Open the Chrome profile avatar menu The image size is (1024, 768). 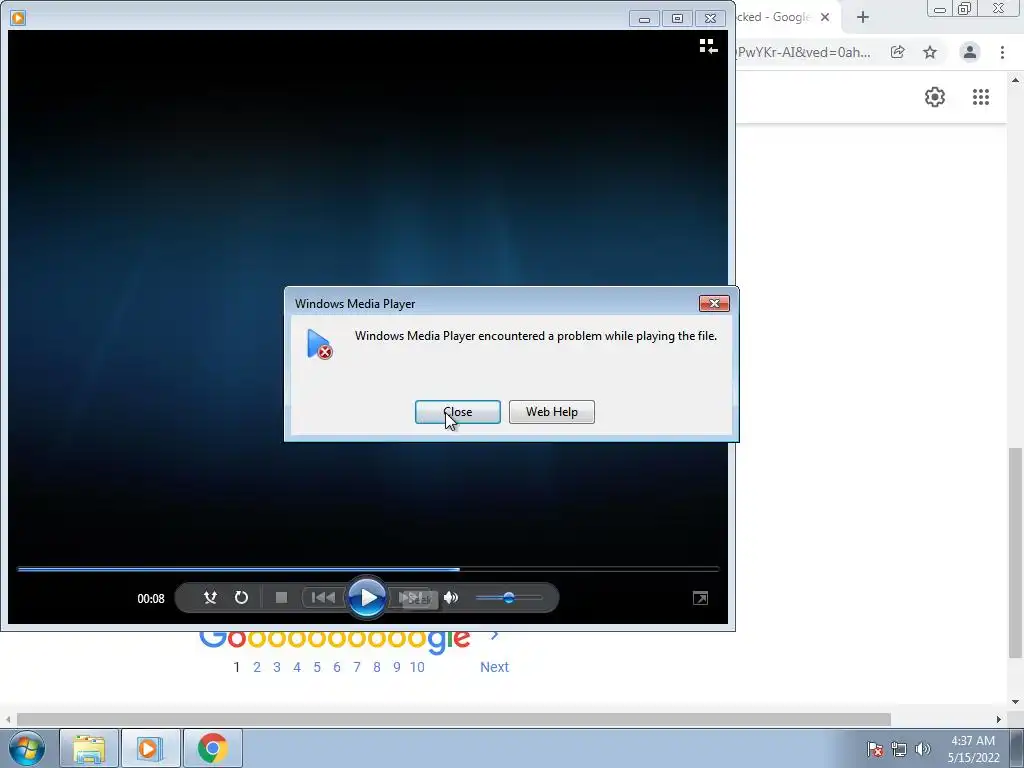point(970,52)
